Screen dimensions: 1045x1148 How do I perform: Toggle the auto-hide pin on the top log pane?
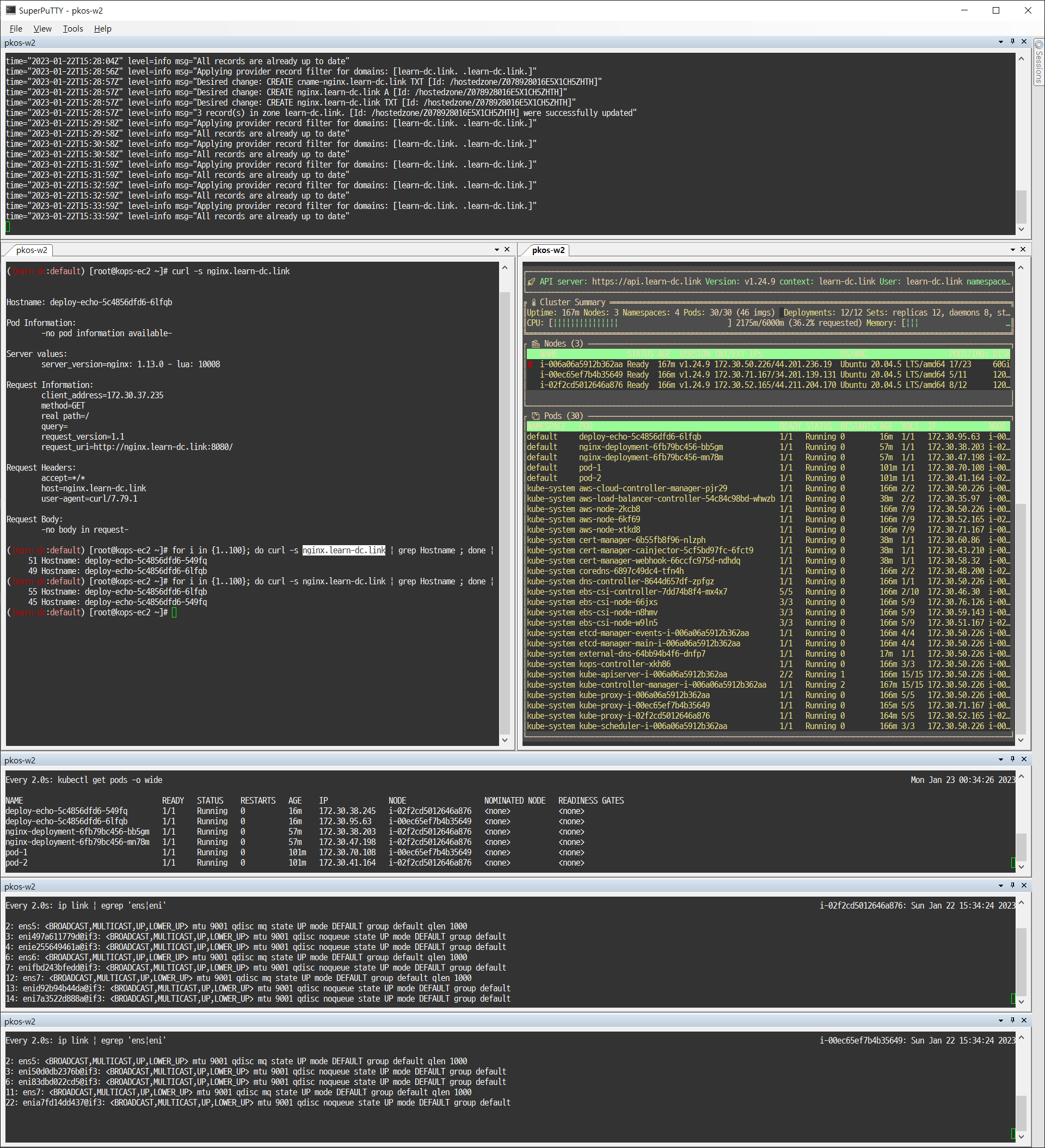[1012, 42]
